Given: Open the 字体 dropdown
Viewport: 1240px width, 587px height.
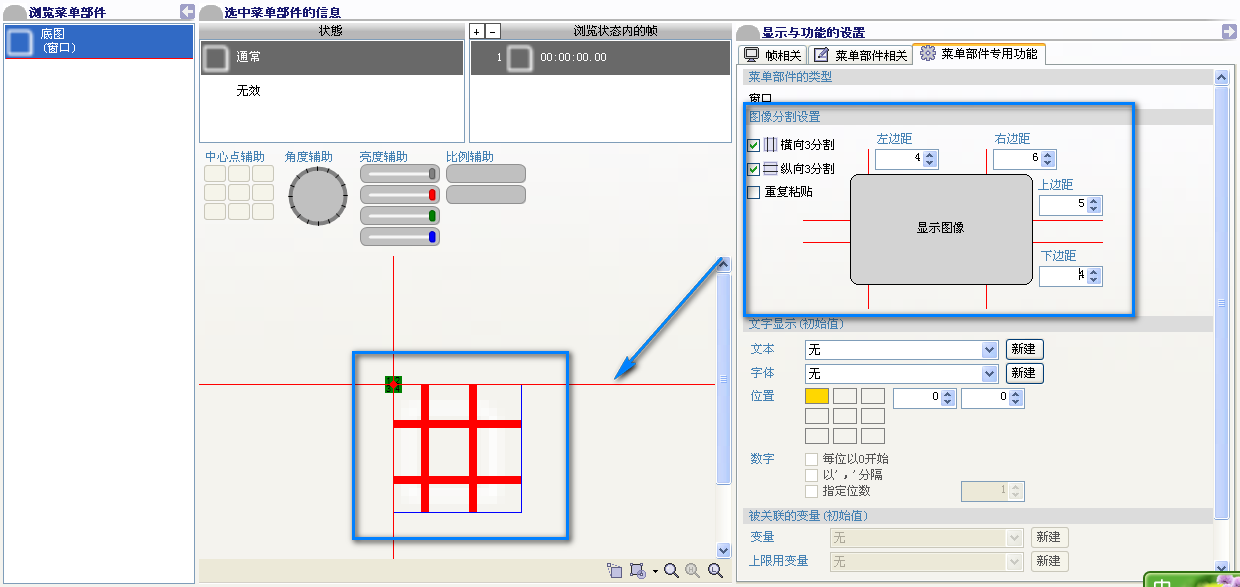Looking at the screenshot, I should [x=990, y=373].
